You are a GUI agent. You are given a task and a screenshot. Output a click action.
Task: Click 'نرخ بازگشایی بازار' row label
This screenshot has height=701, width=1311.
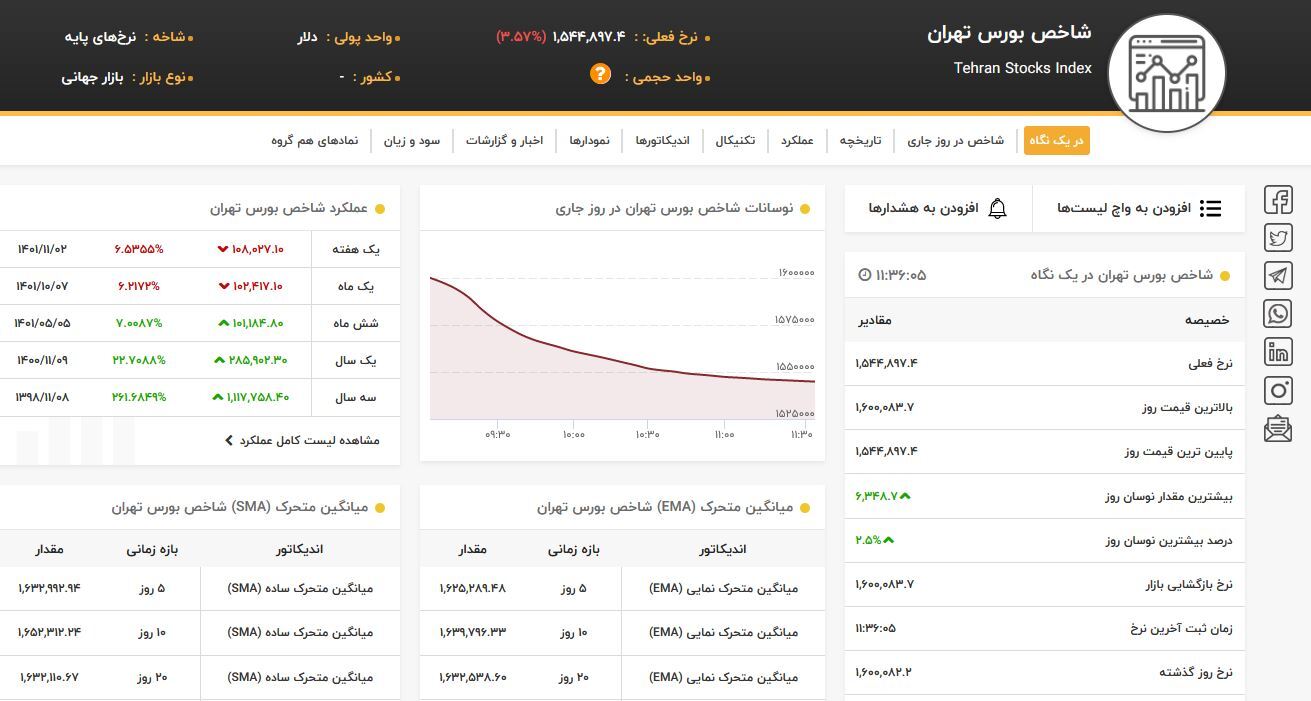pyautogui.click(x=1189, y=584)
